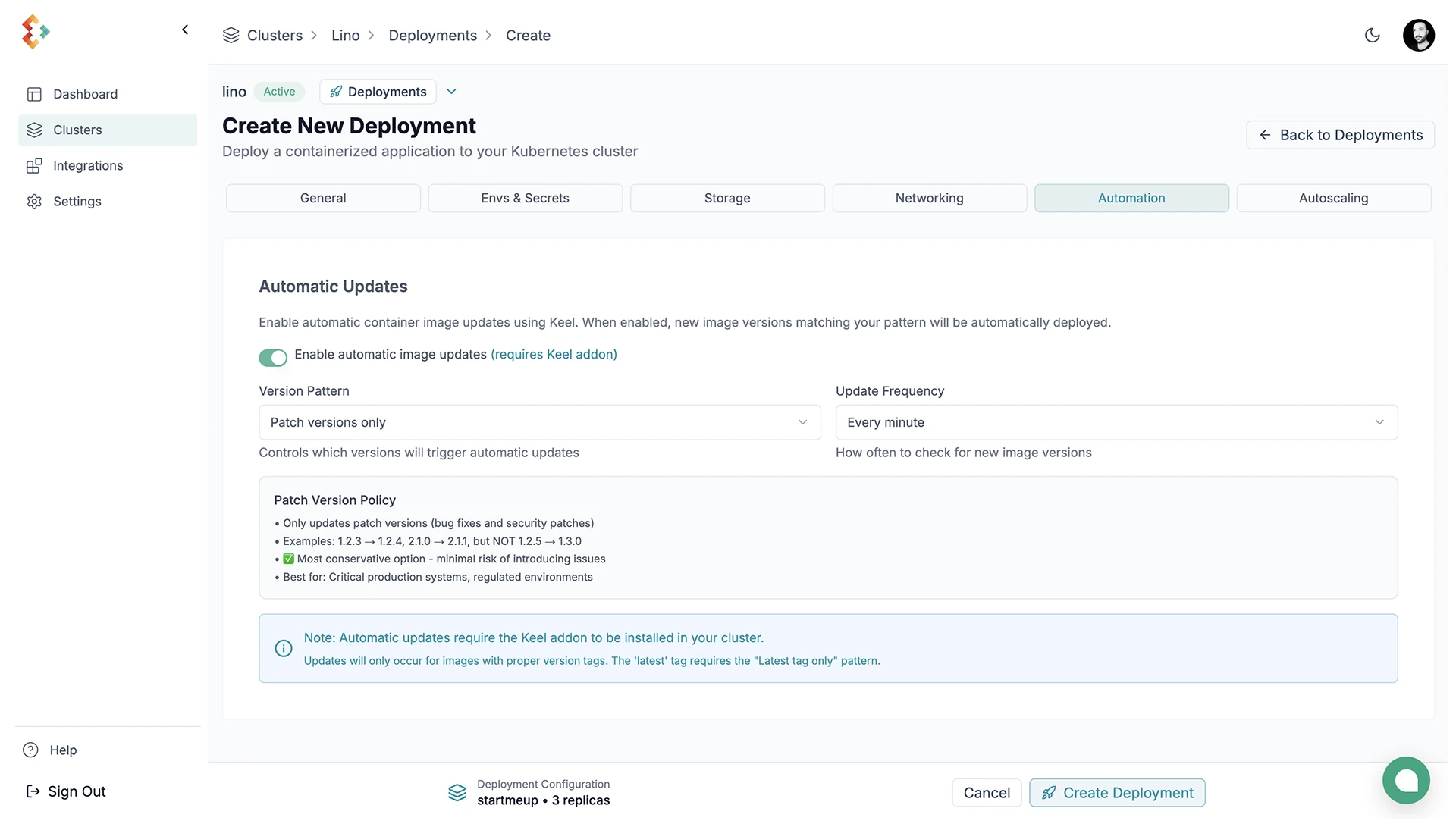Open Settings gear in sidebar
The image size is (1456, 827).
click(x=34, y=202)
